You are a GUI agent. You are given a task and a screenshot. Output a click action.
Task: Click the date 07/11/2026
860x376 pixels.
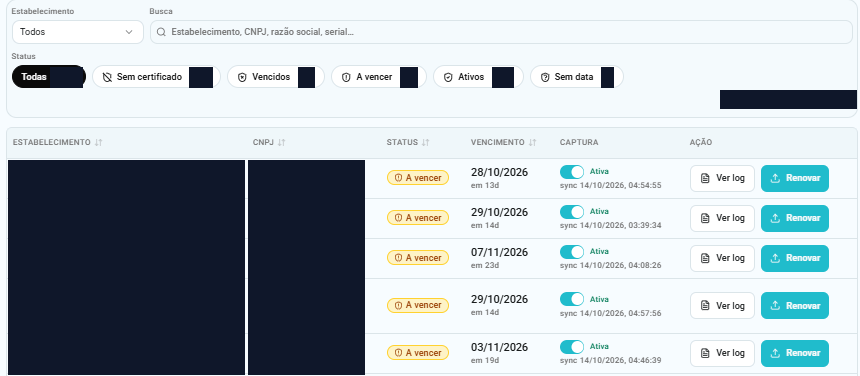[499, 253]
